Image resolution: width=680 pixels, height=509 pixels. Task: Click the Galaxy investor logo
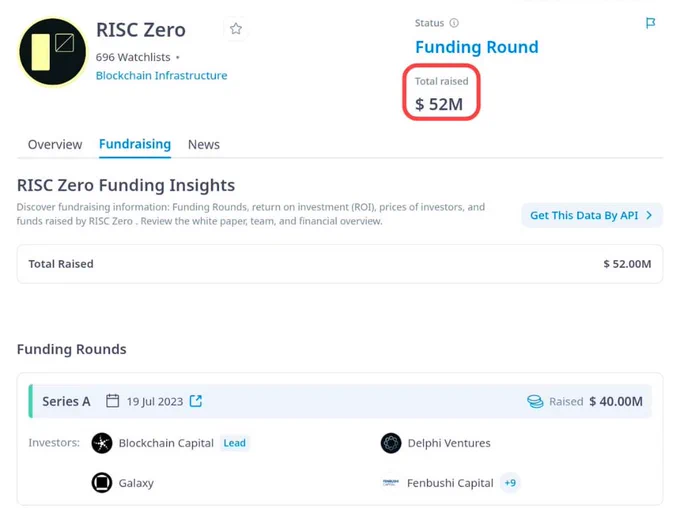click(102, 483)
